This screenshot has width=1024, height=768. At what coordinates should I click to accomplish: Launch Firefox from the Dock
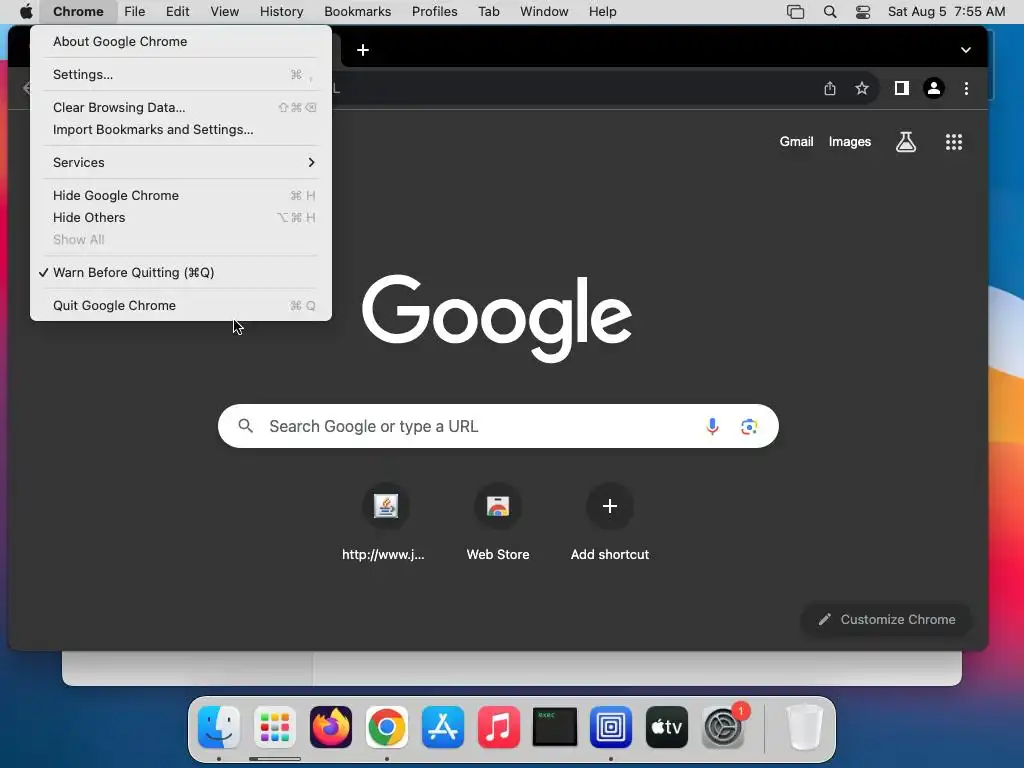330,727
